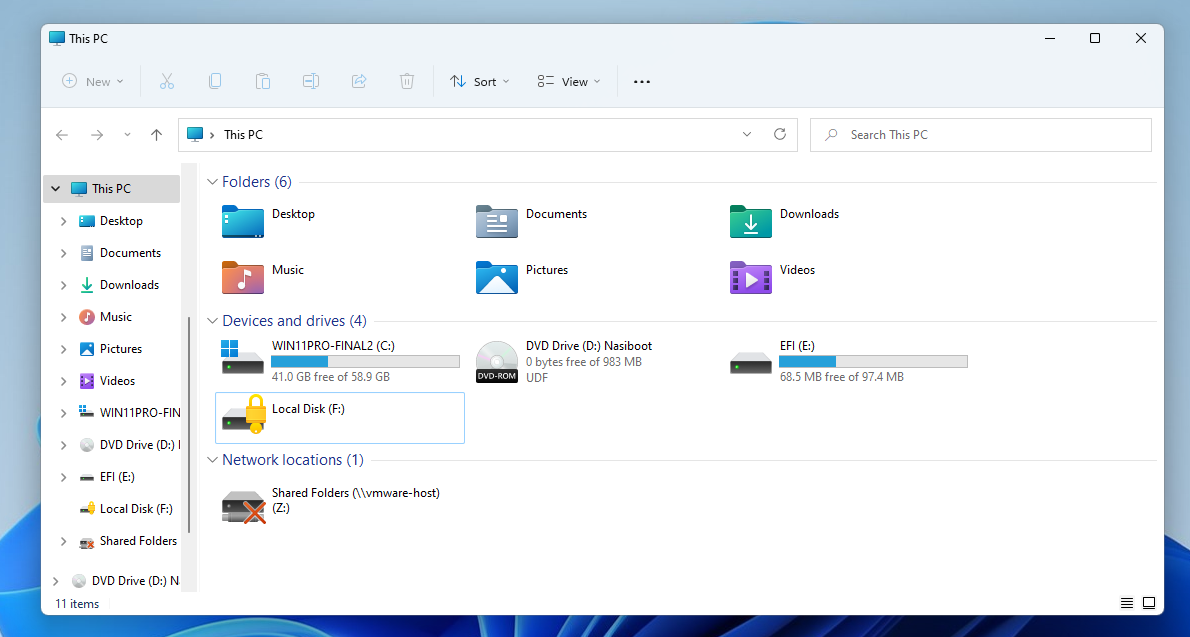
Task: Click the C: drive storage usage bar
Action: pyautogui.click(x=365, y=361)
